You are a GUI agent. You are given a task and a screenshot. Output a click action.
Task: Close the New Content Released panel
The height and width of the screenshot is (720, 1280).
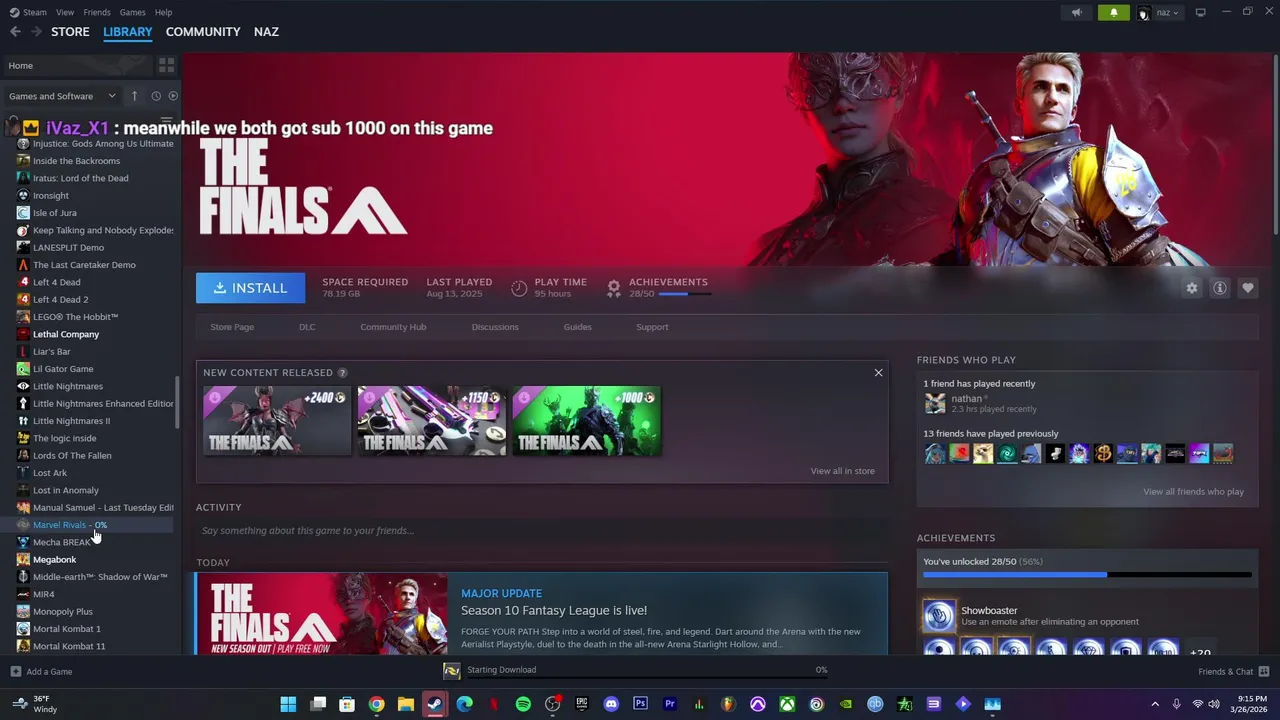(x=878, y=373)
